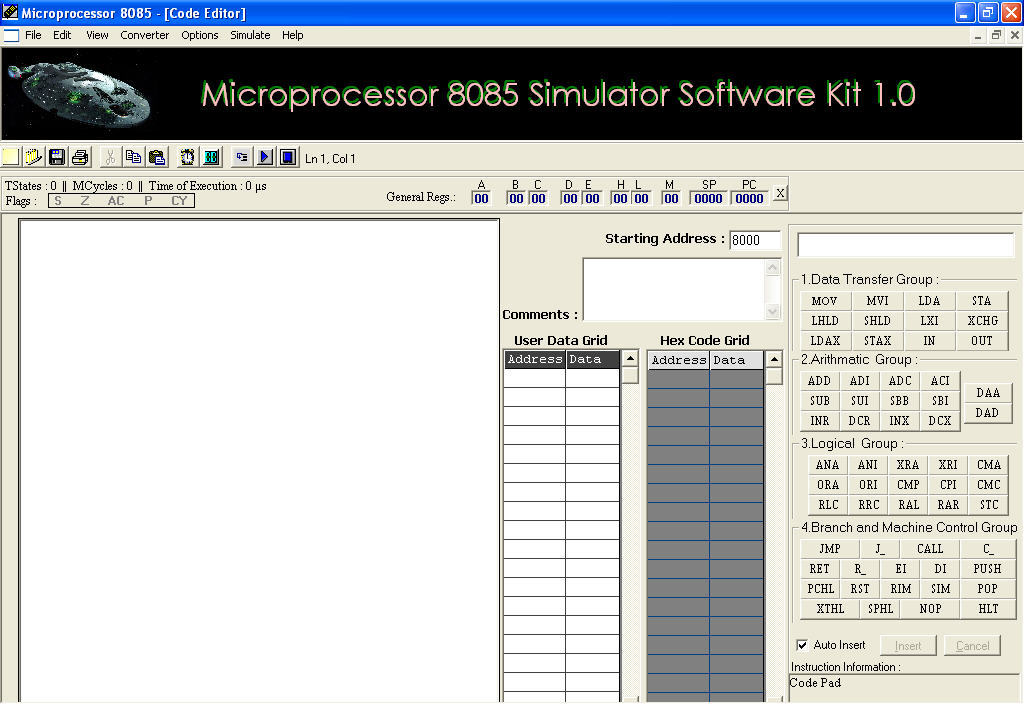
Task: Click the blue stop square icon
Action: [x=288, y=157]
